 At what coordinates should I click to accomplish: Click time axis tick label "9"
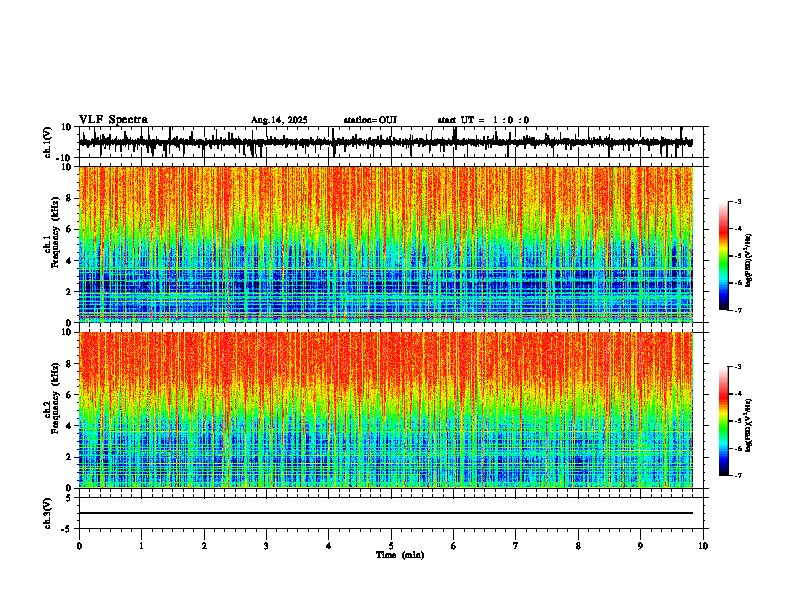[640, 546]
